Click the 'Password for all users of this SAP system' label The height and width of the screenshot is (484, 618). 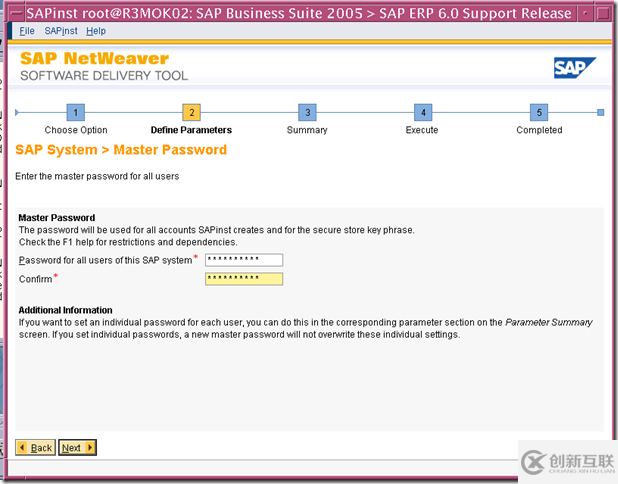pyautogui.click(x=105, y=261)
